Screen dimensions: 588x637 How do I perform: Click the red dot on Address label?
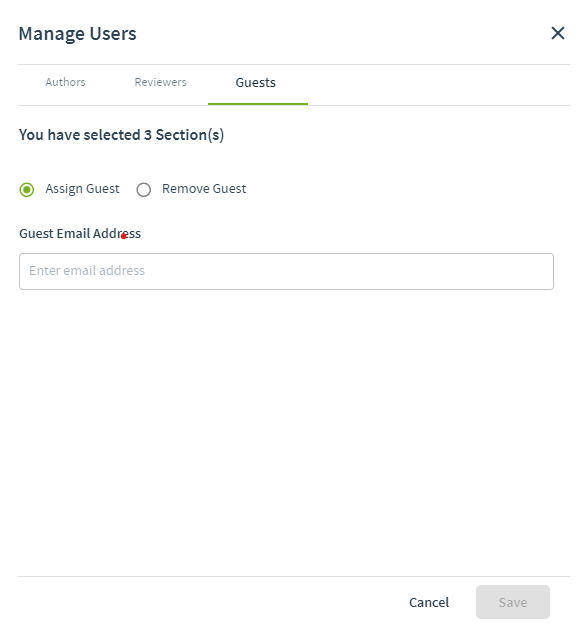[x=124, y=236]
